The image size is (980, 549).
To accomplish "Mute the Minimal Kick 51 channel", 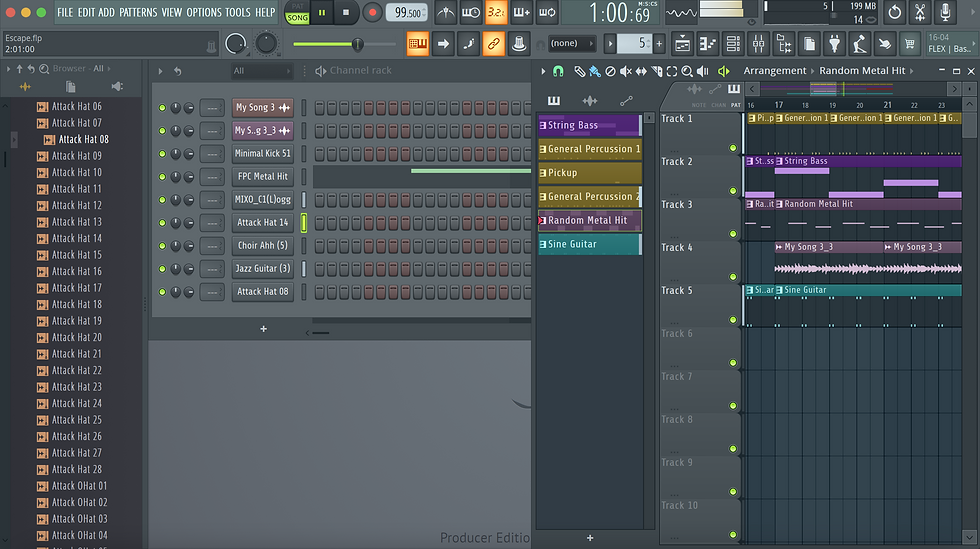I will (x=162, y=154).
